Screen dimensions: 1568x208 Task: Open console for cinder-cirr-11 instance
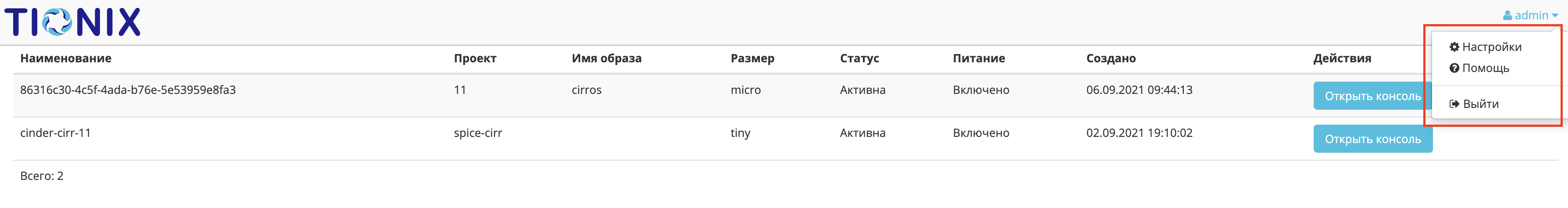1372,139
